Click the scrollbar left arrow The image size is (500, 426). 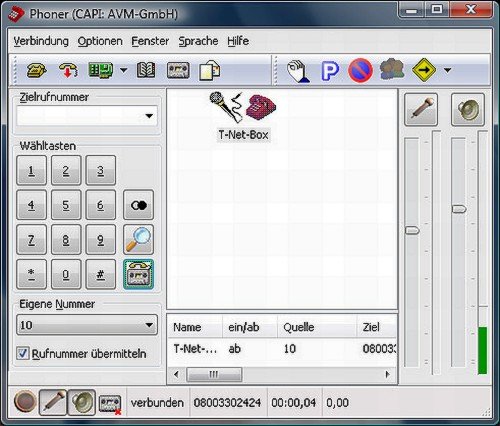point(176,375)
